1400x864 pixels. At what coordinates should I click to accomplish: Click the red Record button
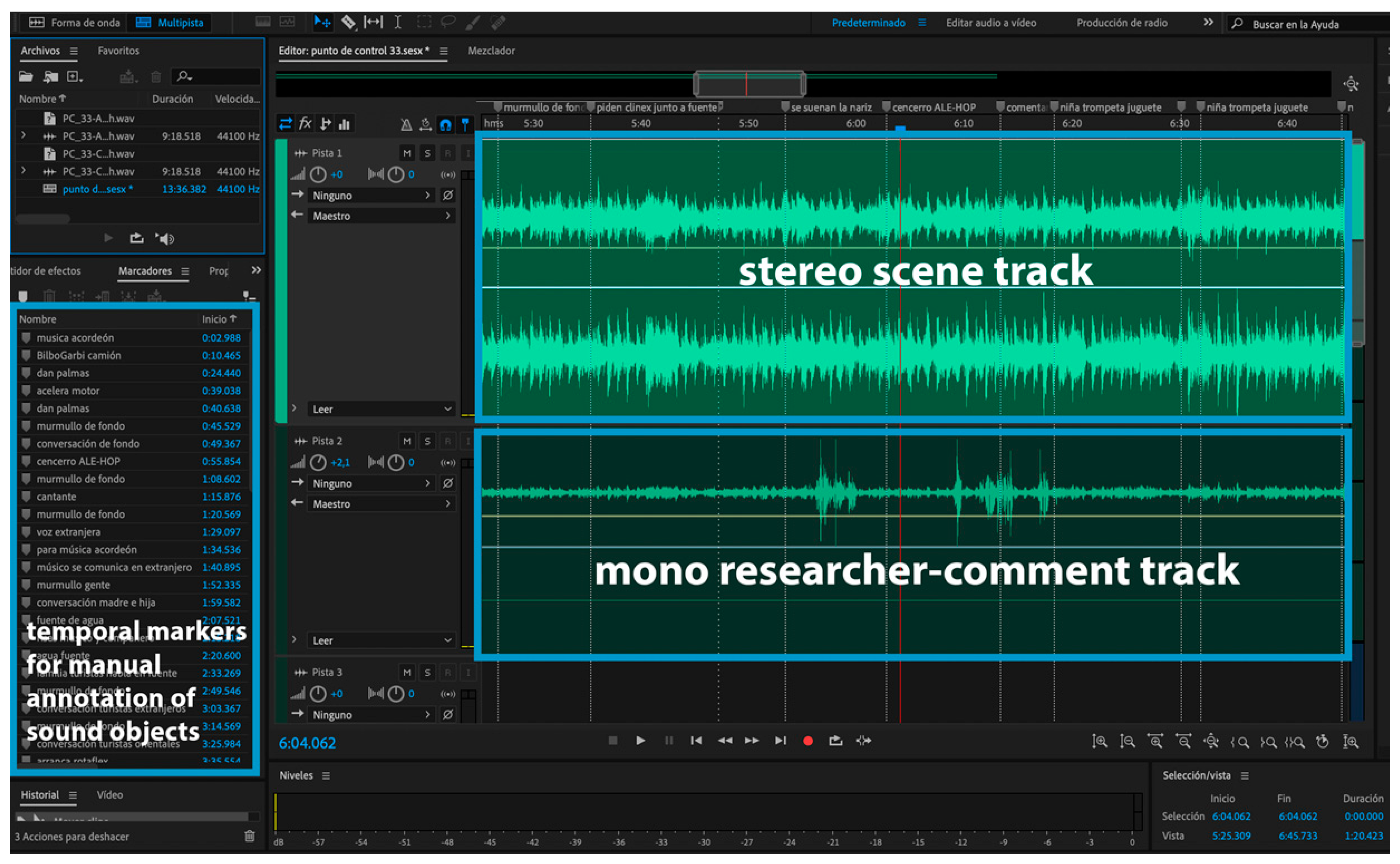coord(808,741)
